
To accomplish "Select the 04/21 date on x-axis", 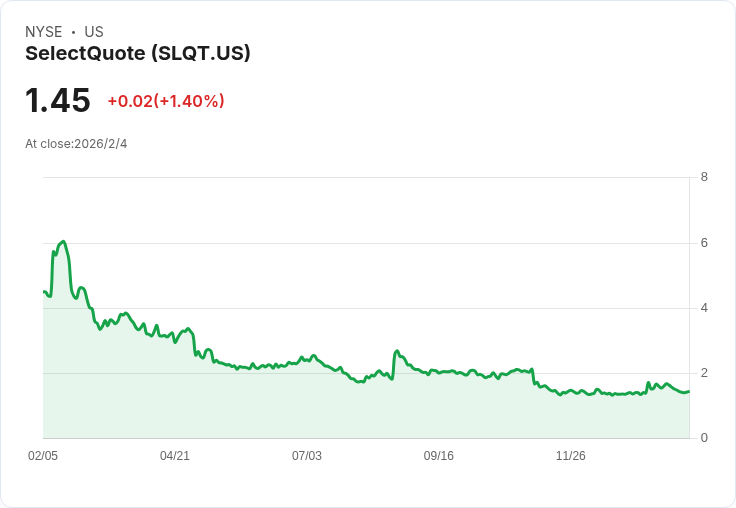I will 175,456.
